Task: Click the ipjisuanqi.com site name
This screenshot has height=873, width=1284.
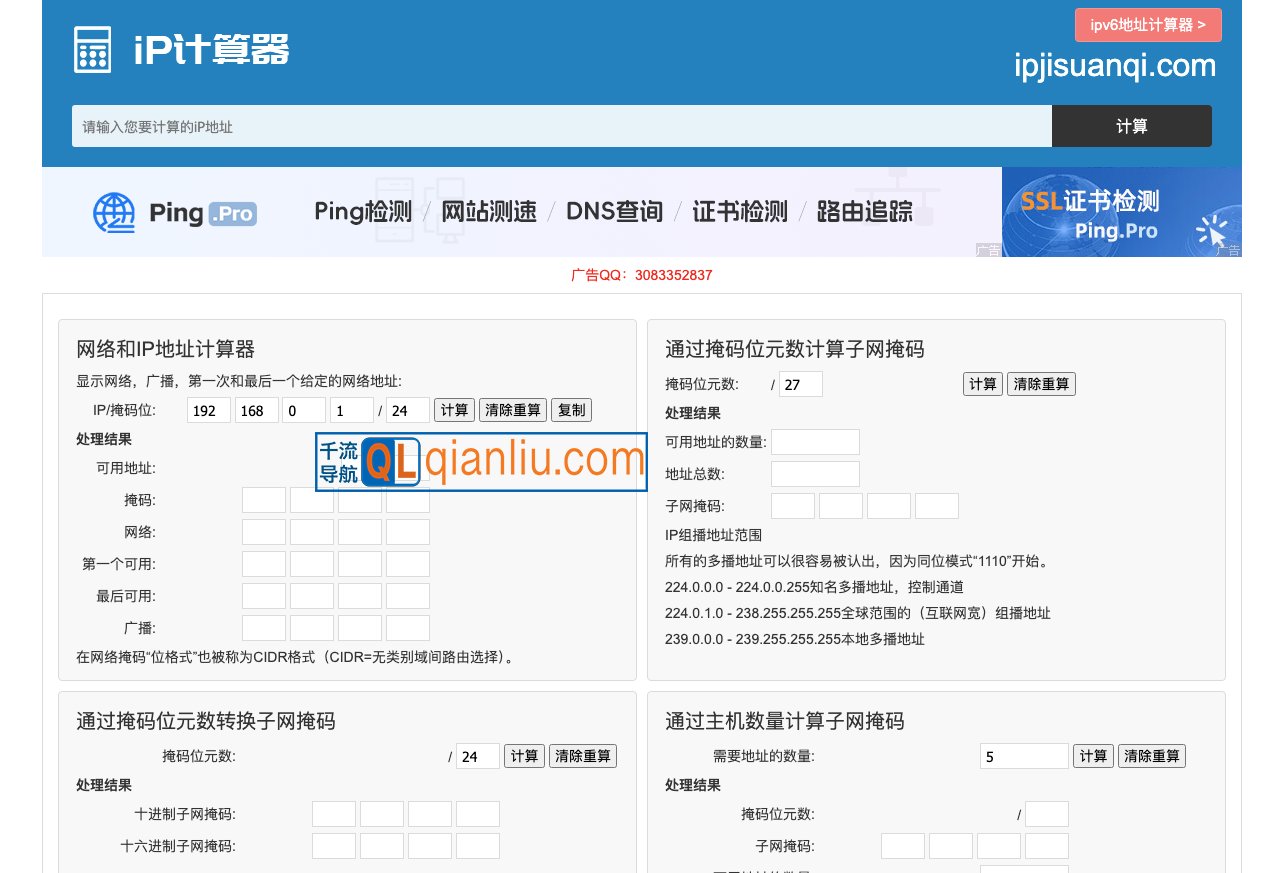Action: click(1117, 66)
